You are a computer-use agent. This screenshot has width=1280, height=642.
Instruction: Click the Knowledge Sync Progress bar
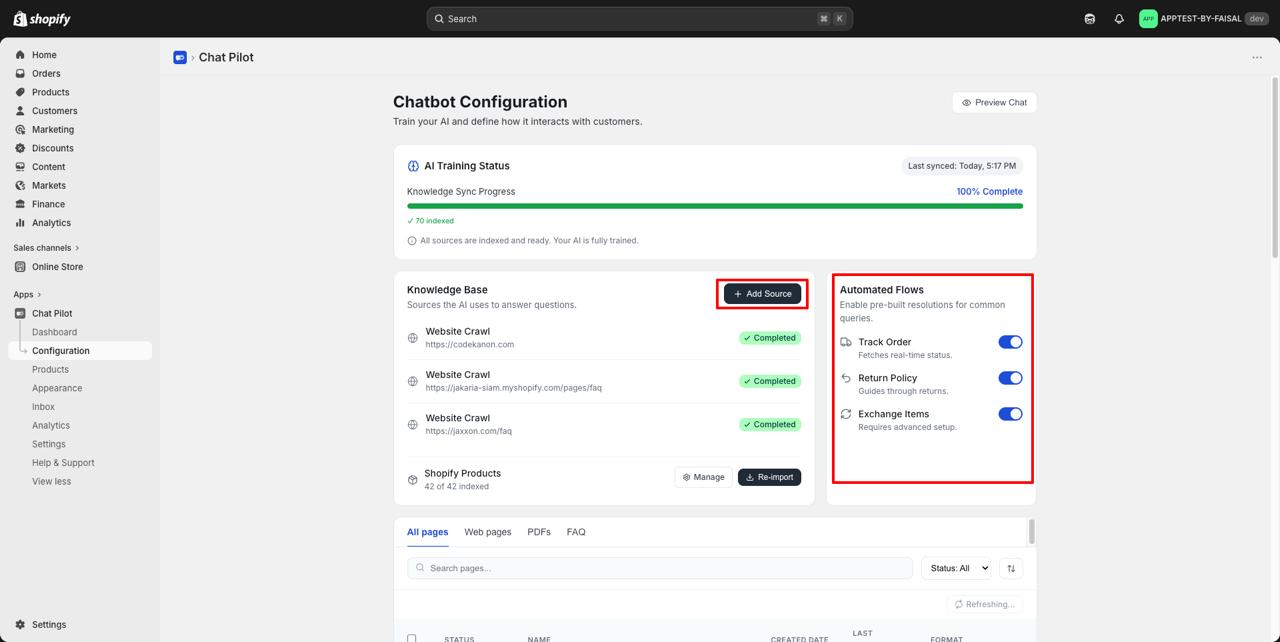715,206
